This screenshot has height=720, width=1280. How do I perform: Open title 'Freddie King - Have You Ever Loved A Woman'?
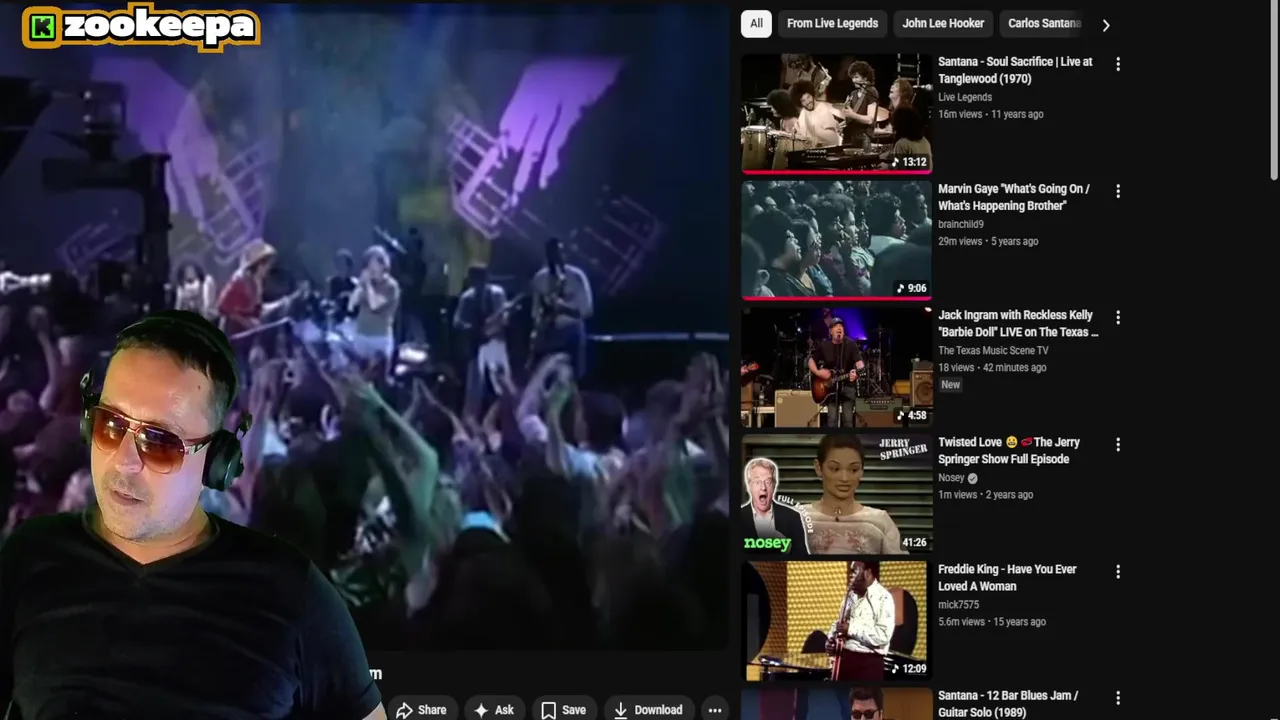pos(1007,578)
